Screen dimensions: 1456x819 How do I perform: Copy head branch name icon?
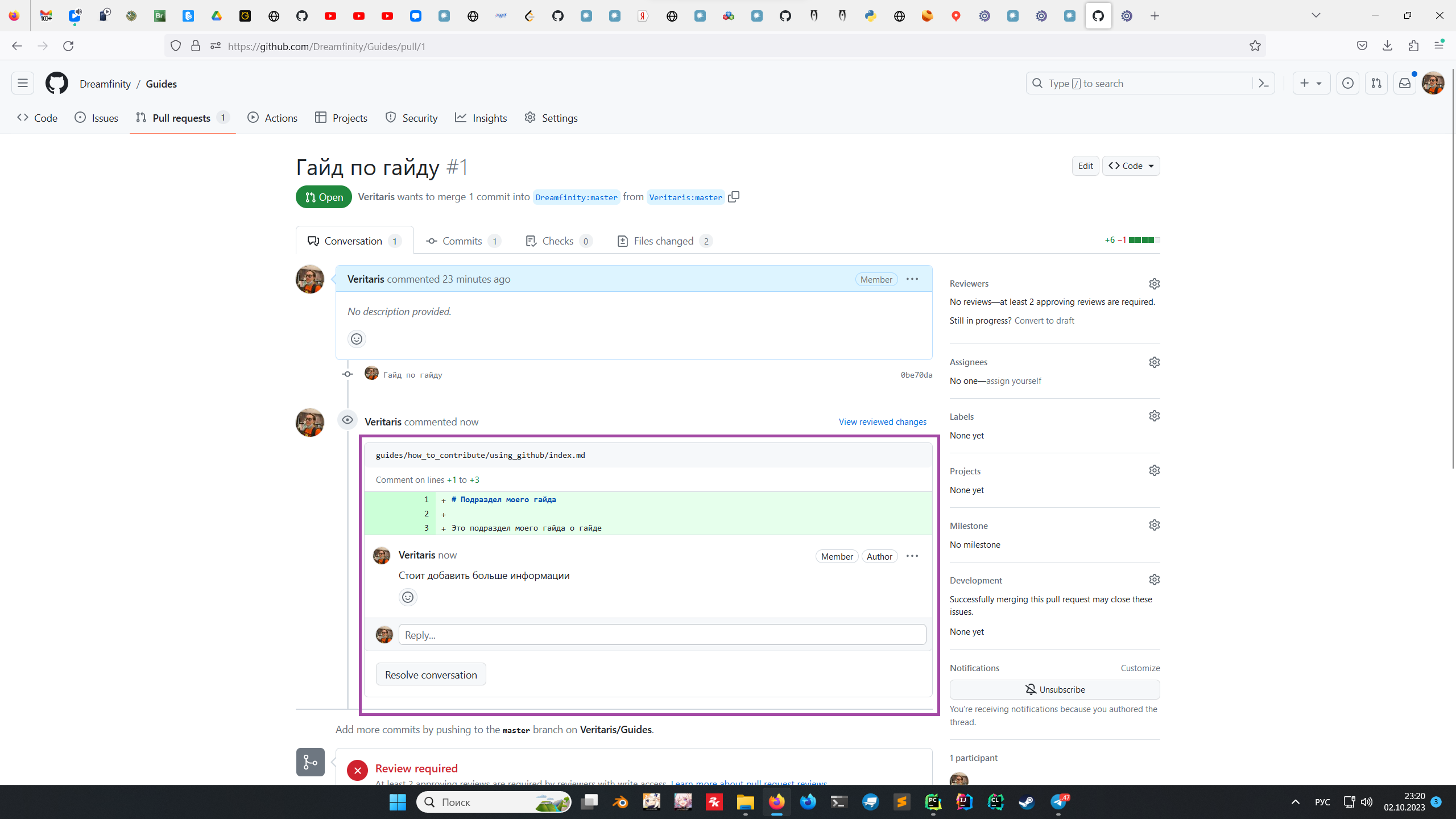click(734, 197)
